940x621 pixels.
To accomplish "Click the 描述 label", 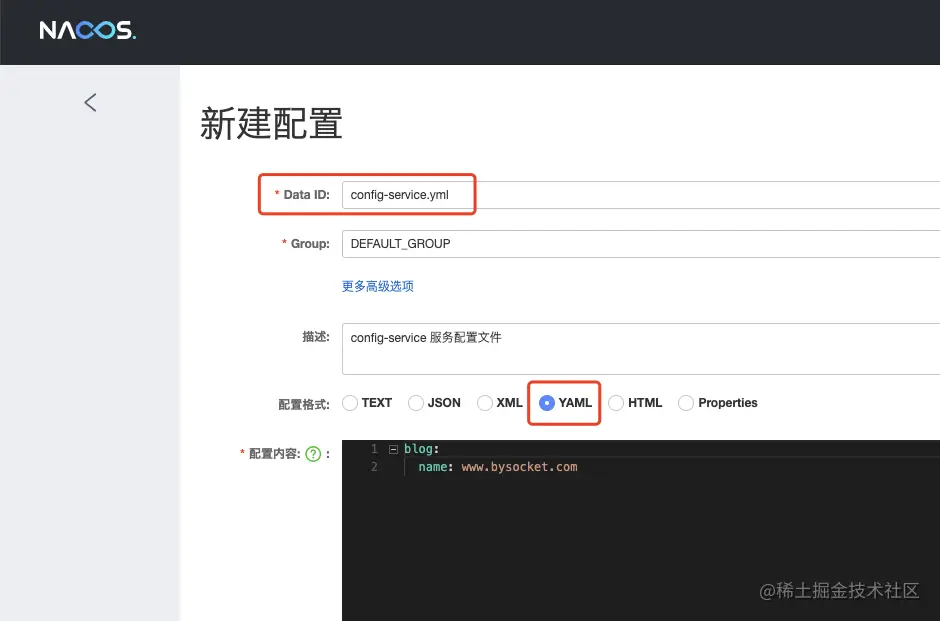I will 316,337.
